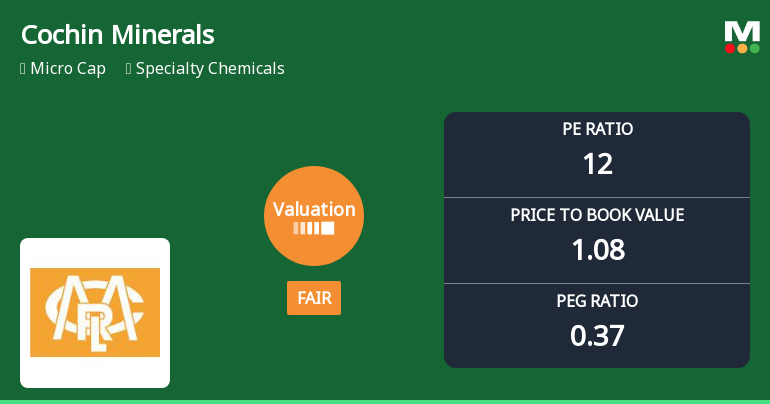
Task: Select the 0.37 PEG ratio value
Action: pos(597,335)
